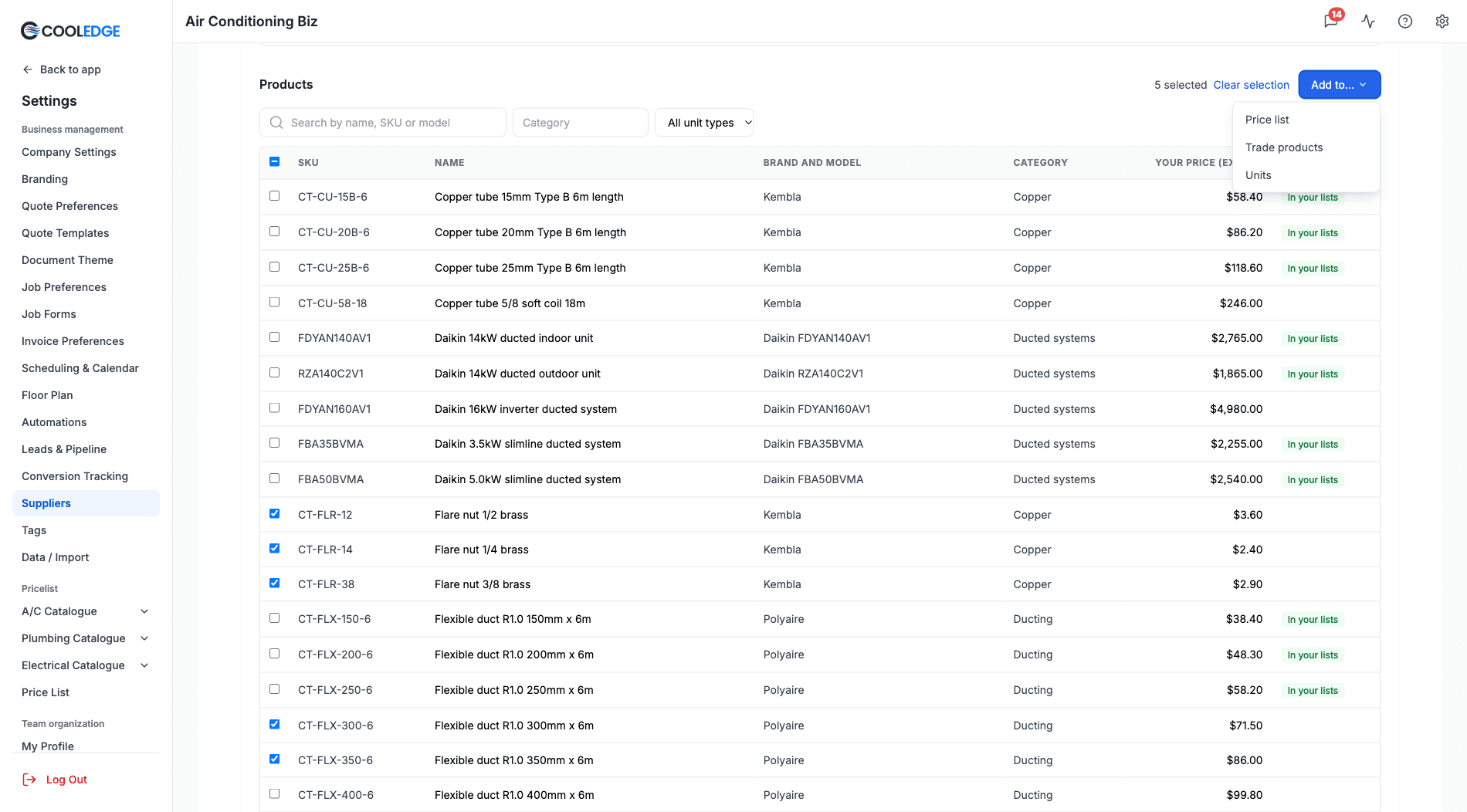Image resolution: width=1467 pixels, height=812 pixels.
Task: Uncheck the CT-FLX-300-6 checkbox
Action: (274, 724)
